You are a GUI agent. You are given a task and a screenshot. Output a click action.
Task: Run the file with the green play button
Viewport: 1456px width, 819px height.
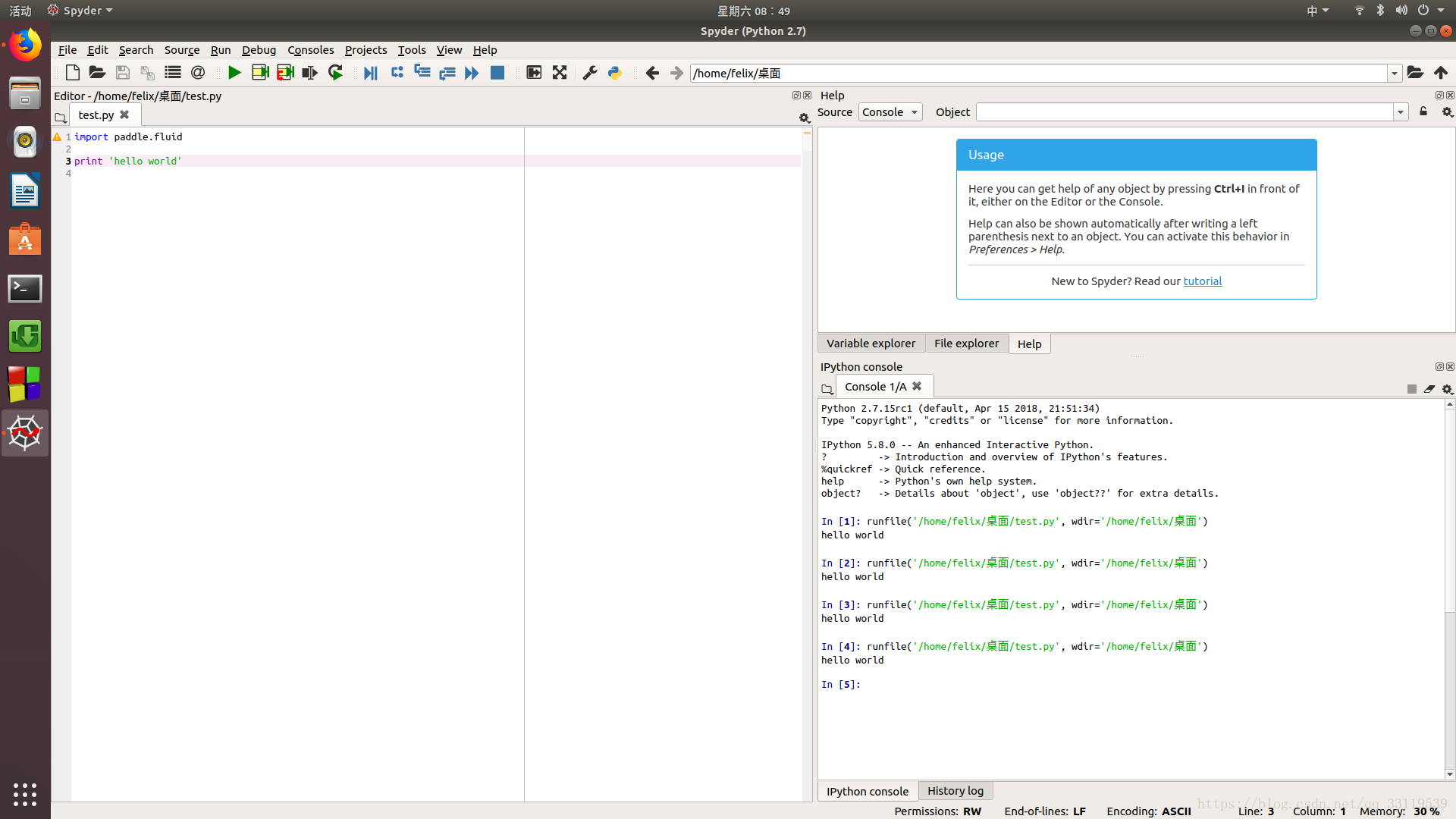tap(234, 73)
